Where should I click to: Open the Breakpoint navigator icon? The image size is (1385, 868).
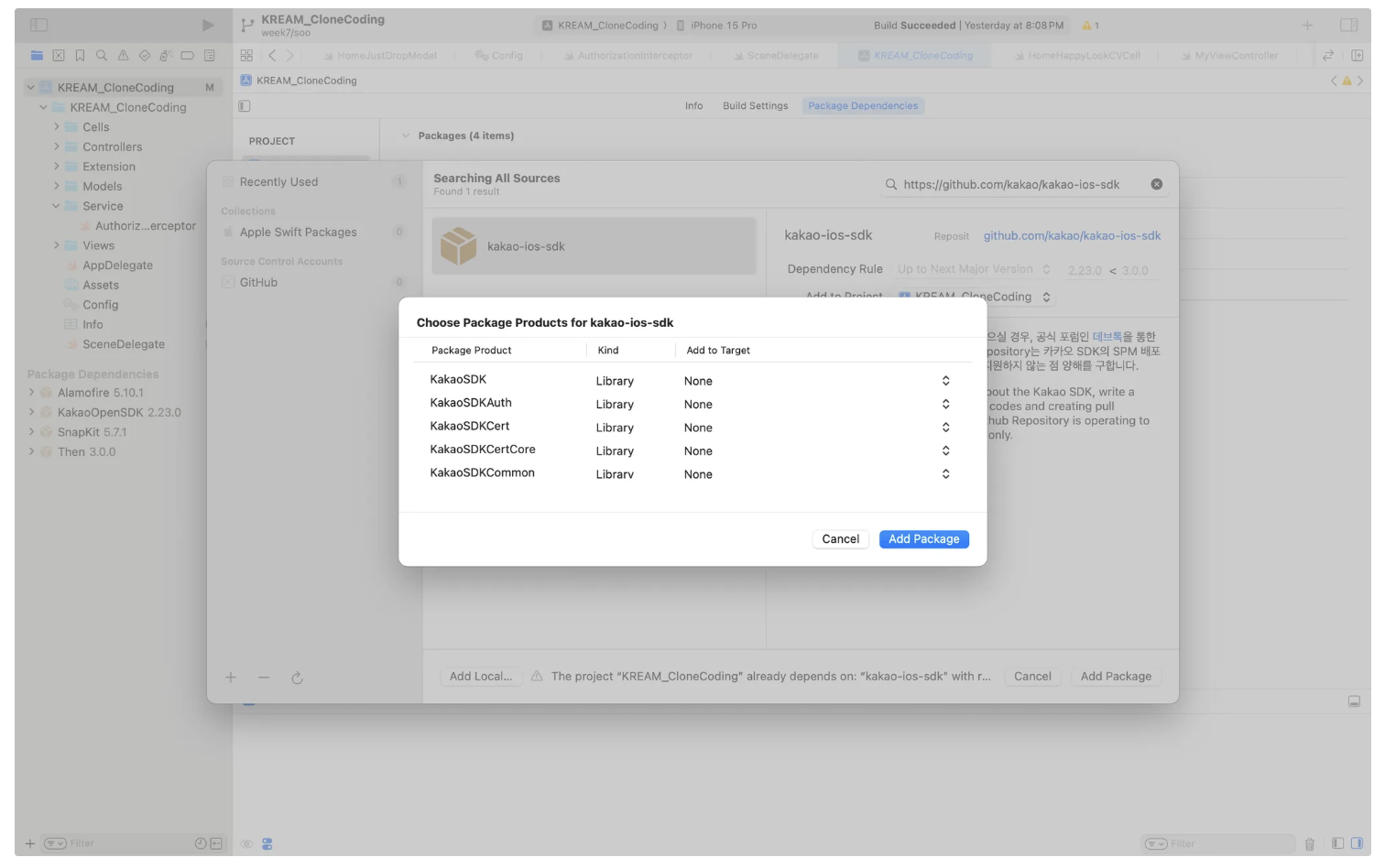pos(188,56)
